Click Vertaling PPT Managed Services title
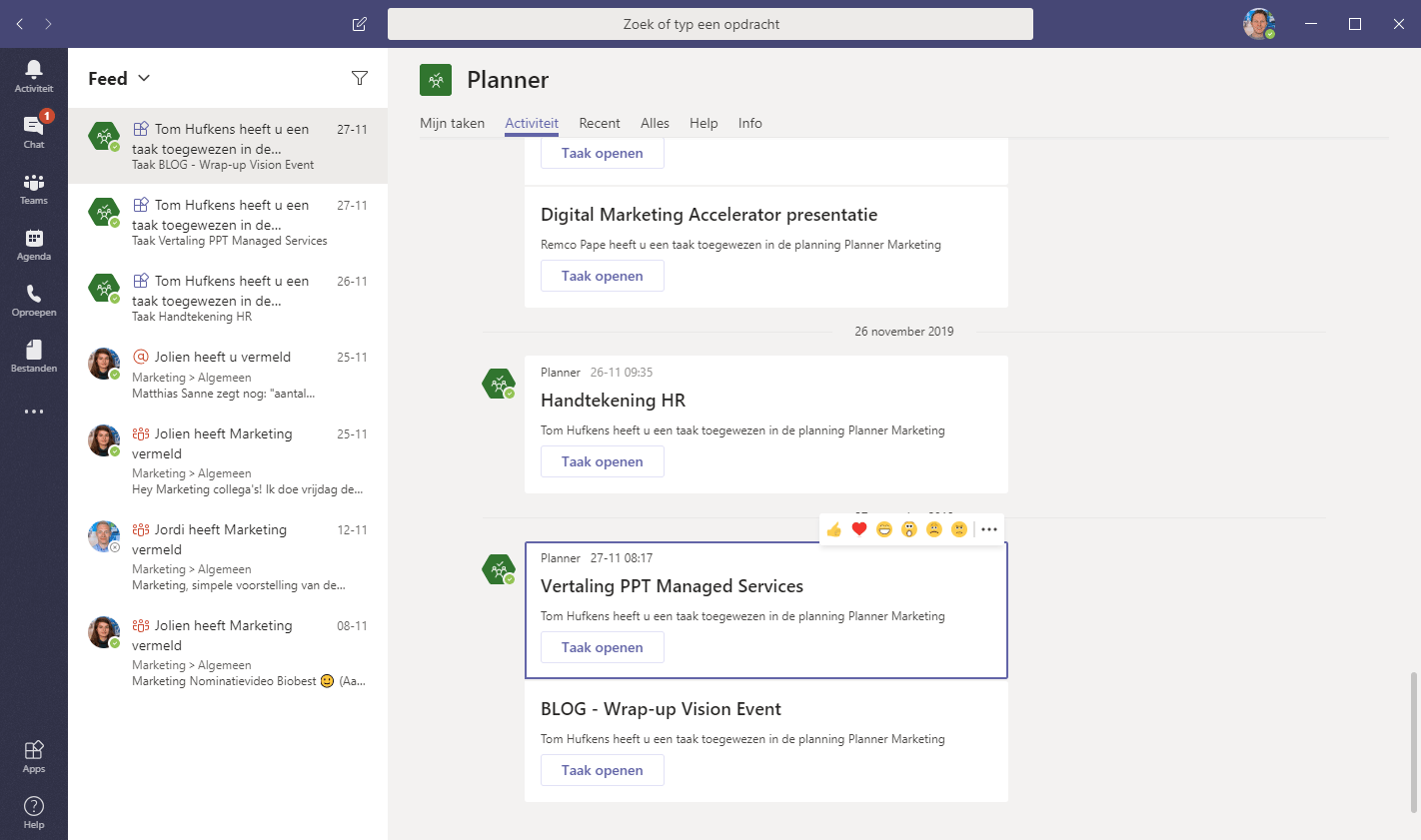Viewport: 1421px width, 840px height. click(672, 586)
